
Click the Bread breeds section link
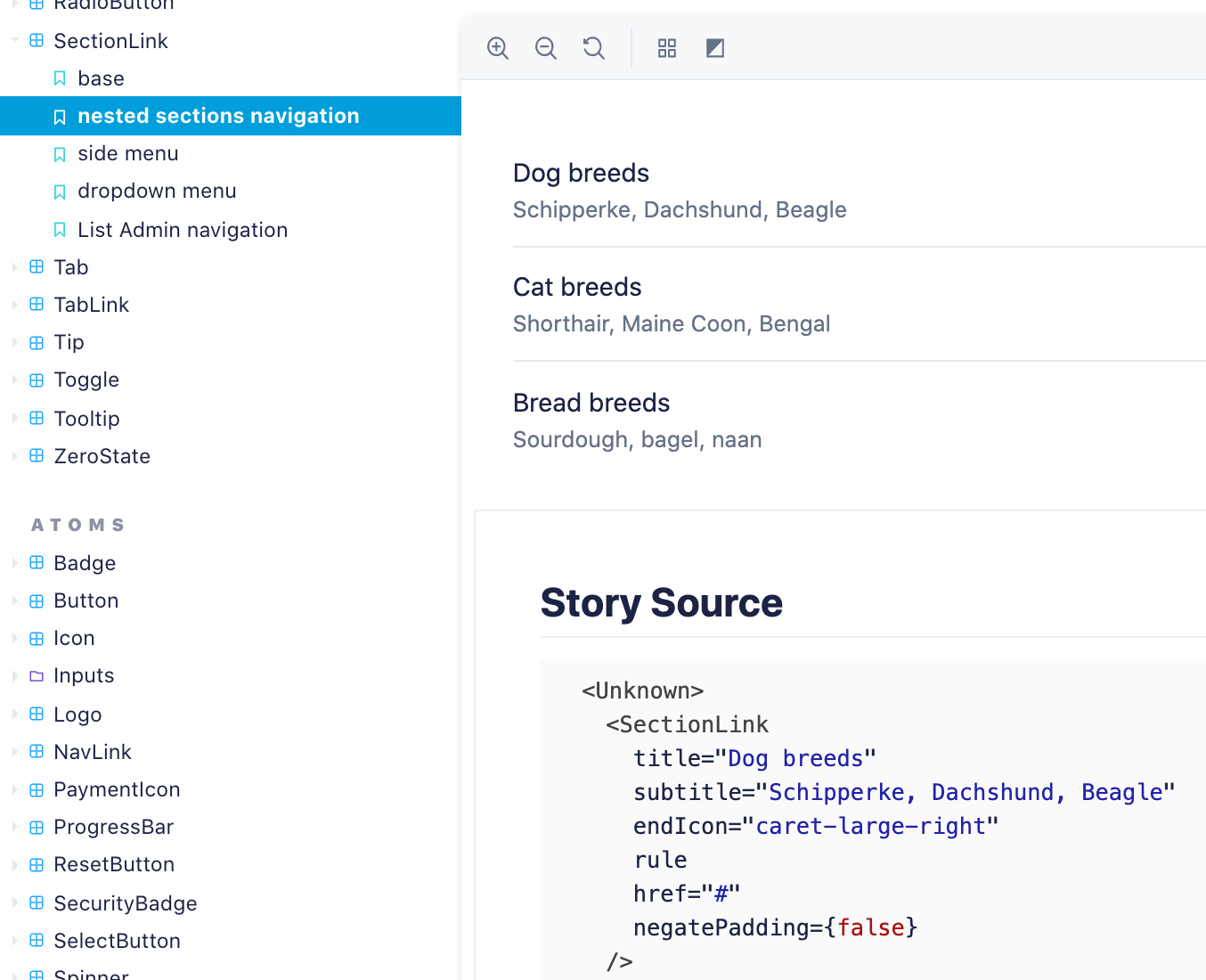(591, 403)
